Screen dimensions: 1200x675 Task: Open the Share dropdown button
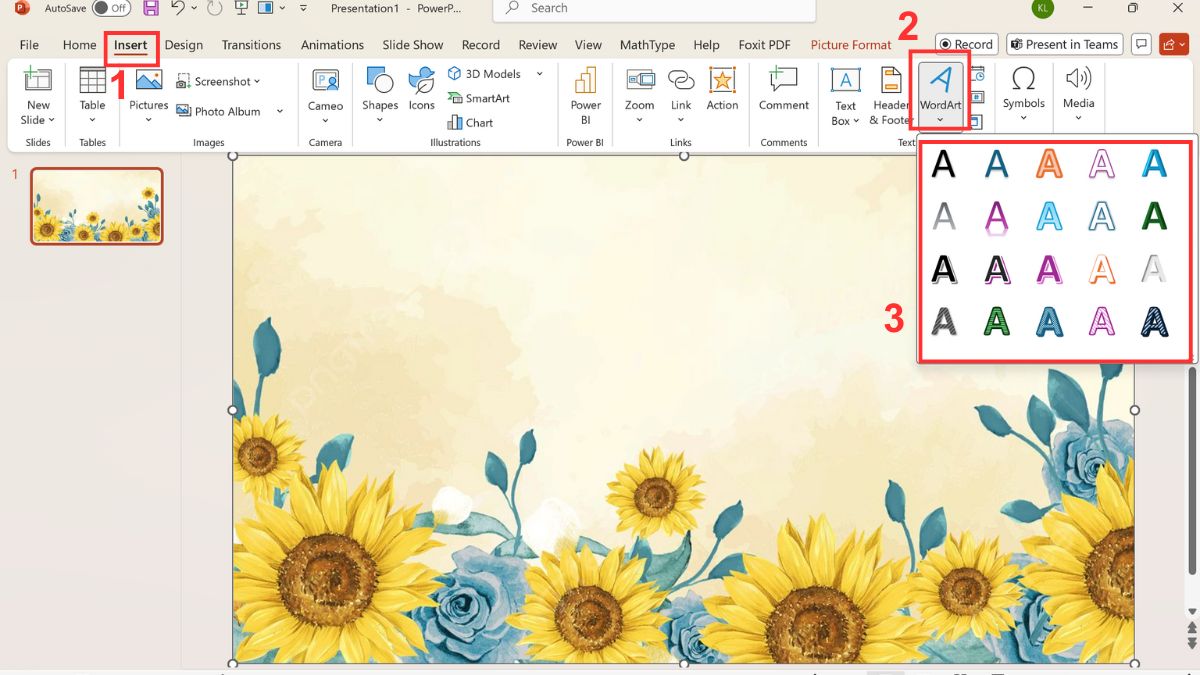1174,44
